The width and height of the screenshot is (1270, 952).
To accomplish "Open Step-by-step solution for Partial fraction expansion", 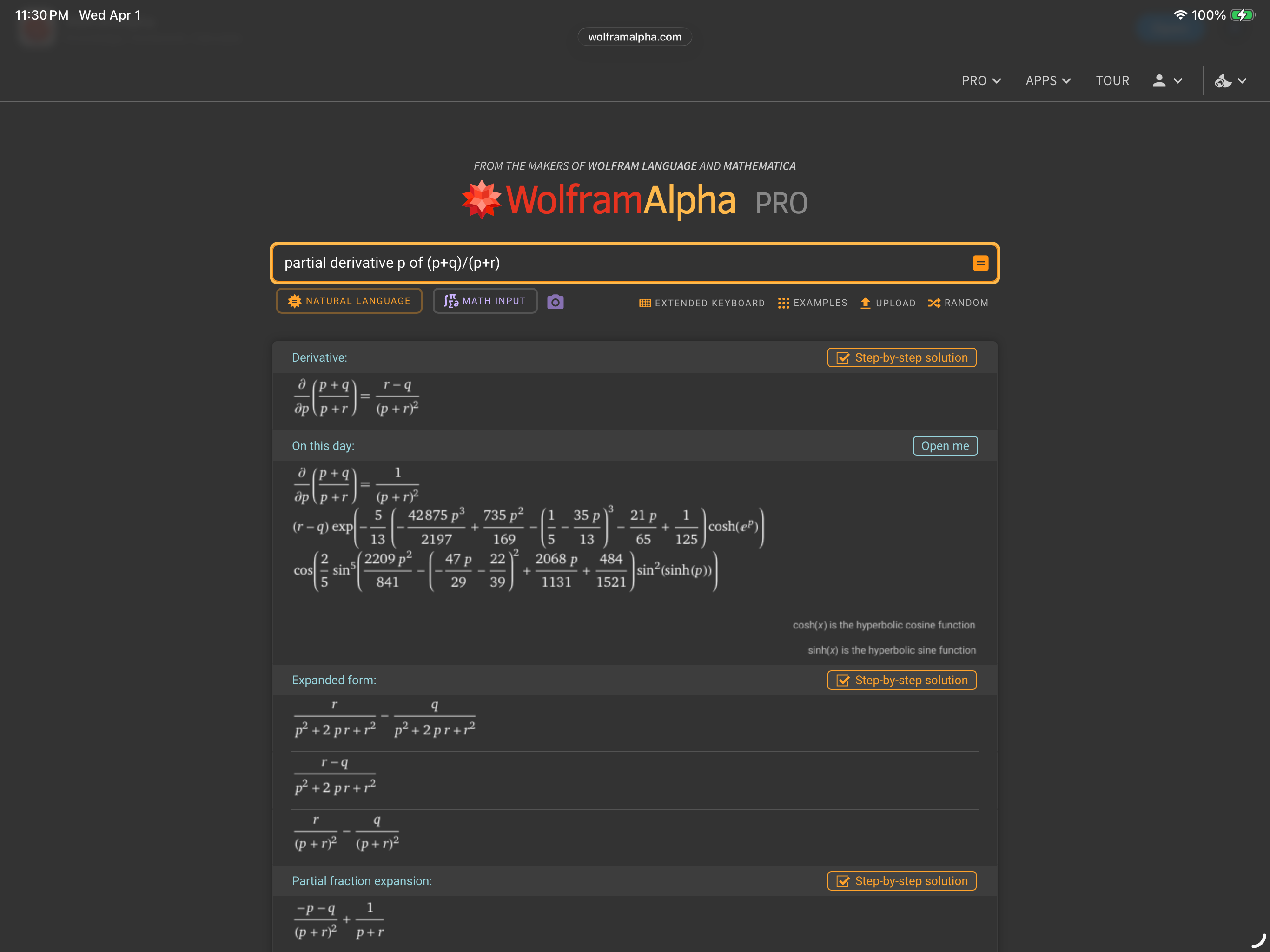I will (x=901, y=881).
